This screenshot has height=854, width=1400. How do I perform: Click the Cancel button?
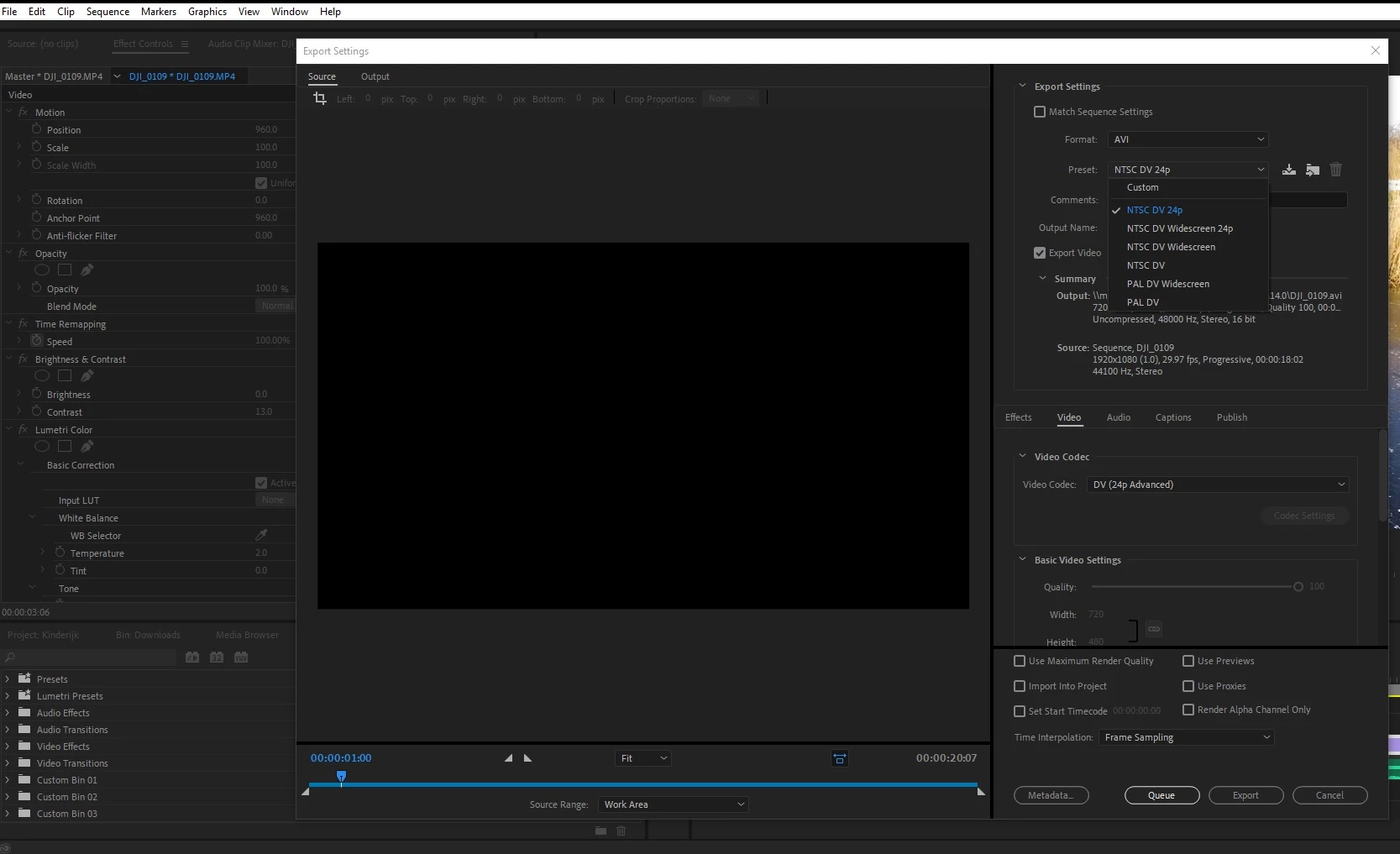click(1329, 795)
